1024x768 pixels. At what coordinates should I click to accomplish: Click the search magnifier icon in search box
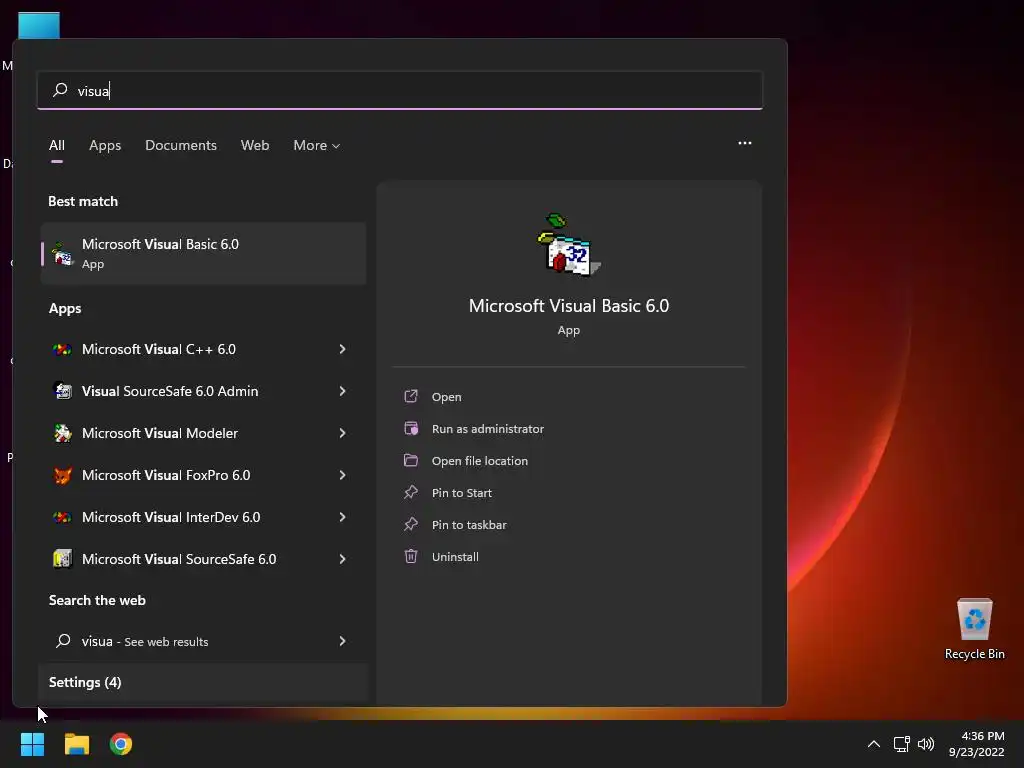coord(60,90)
